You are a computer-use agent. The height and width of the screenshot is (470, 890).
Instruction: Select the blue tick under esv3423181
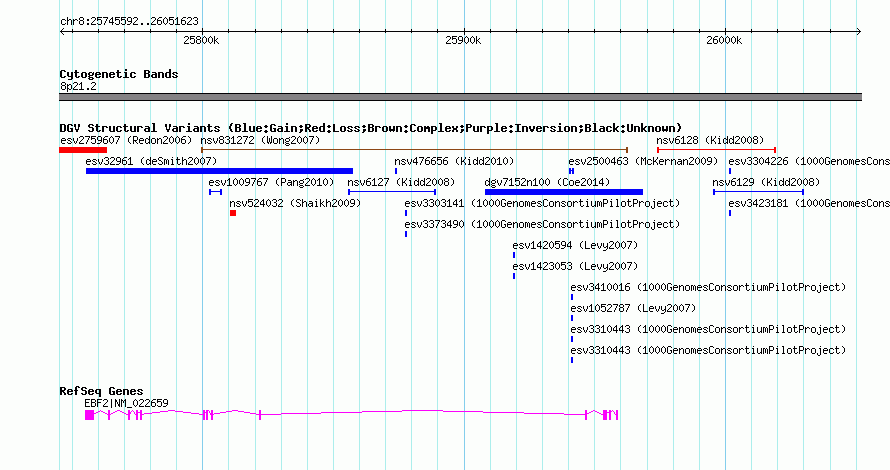pyautogui.click(x=730, y=213)
